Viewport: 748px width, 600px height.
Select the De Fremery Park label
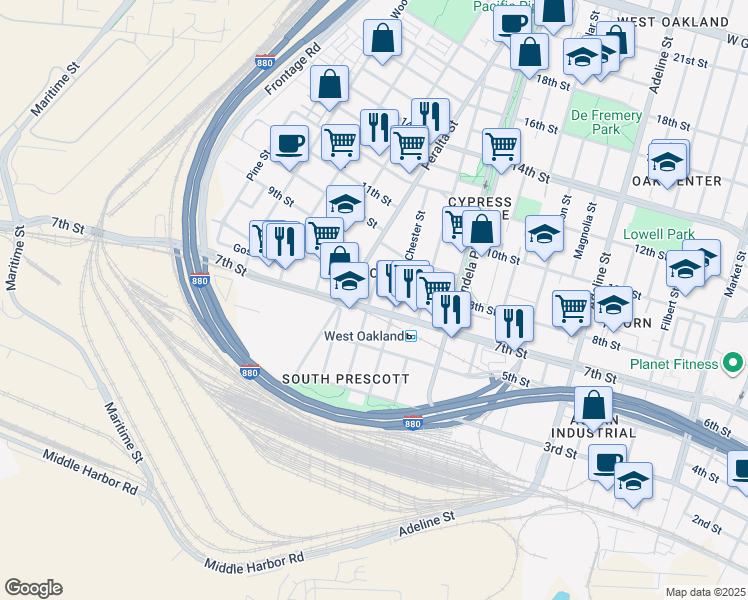(606, 122)
